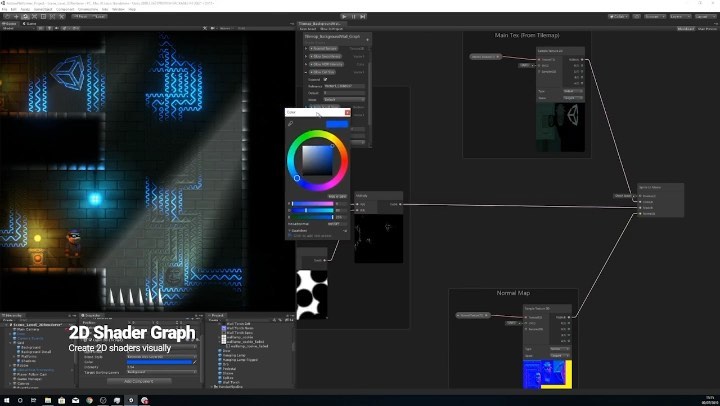Close the Color picker window
The height and width of the screenshot is (406, 720).
pos(347,113)
